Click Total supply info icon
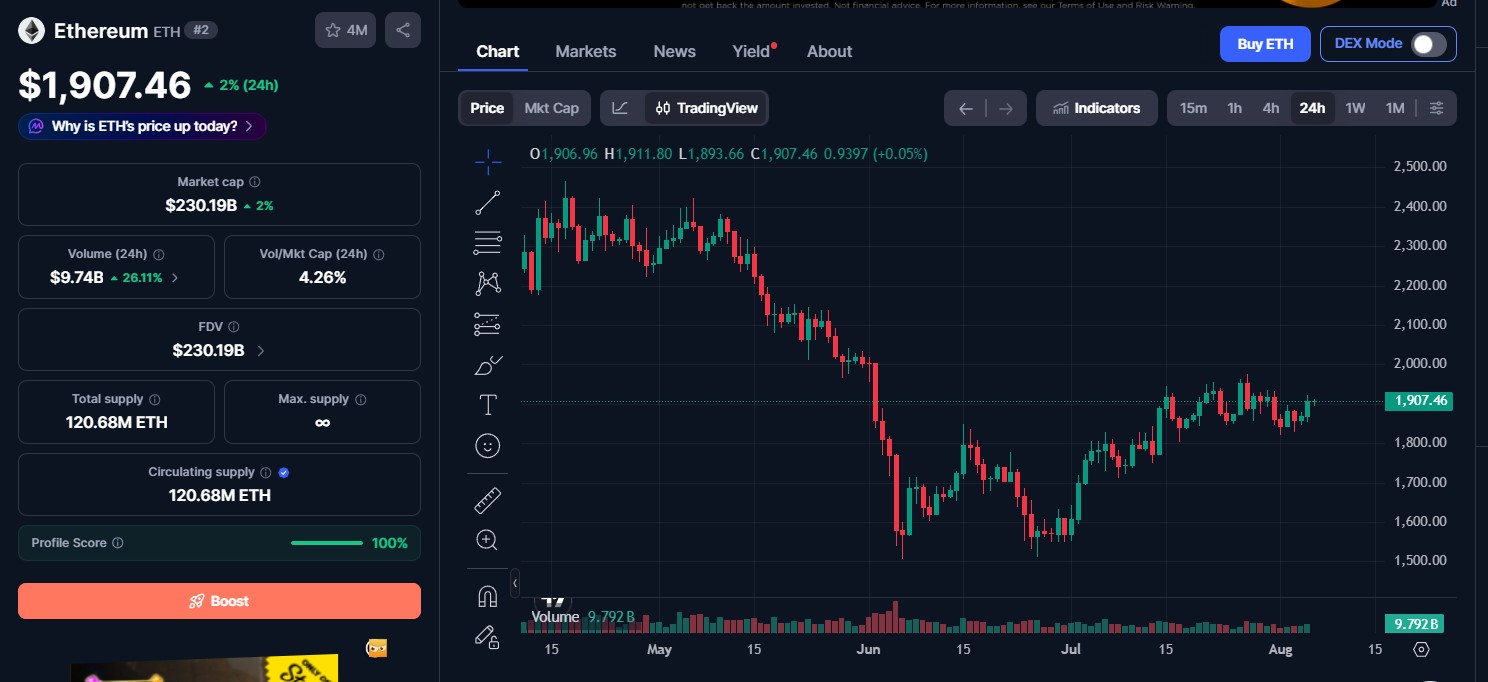Viewport: 1488px width, 682px height. tap(155, 399)
